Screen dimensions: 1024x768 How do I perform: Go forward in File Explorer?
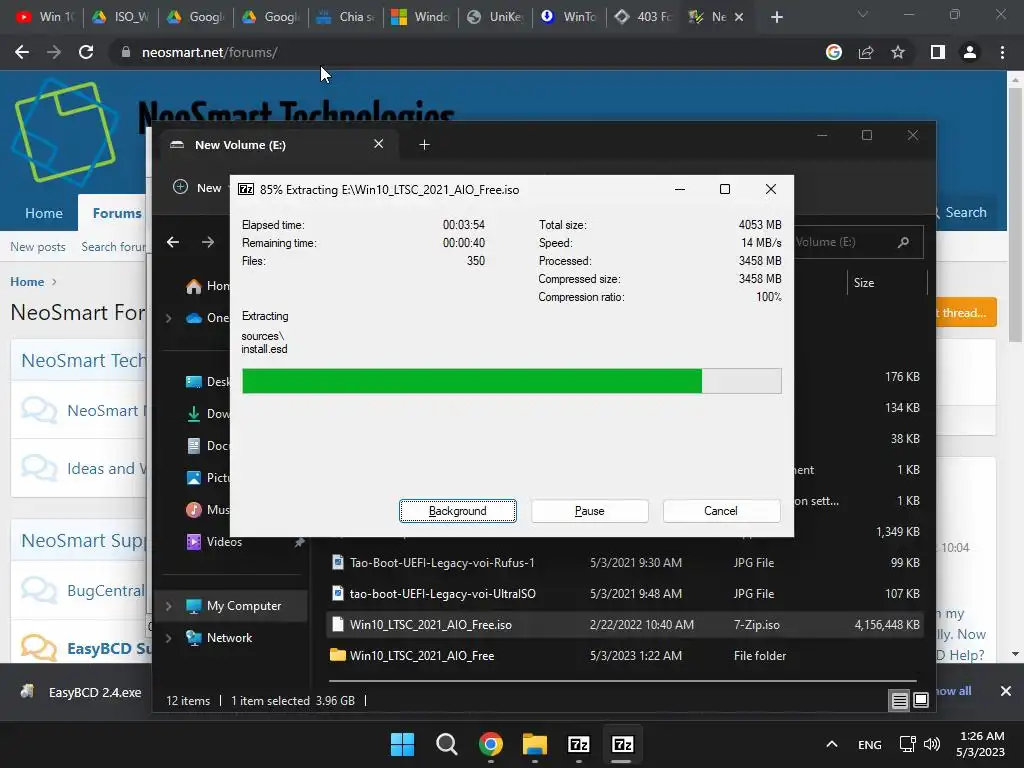coord(208,242)
